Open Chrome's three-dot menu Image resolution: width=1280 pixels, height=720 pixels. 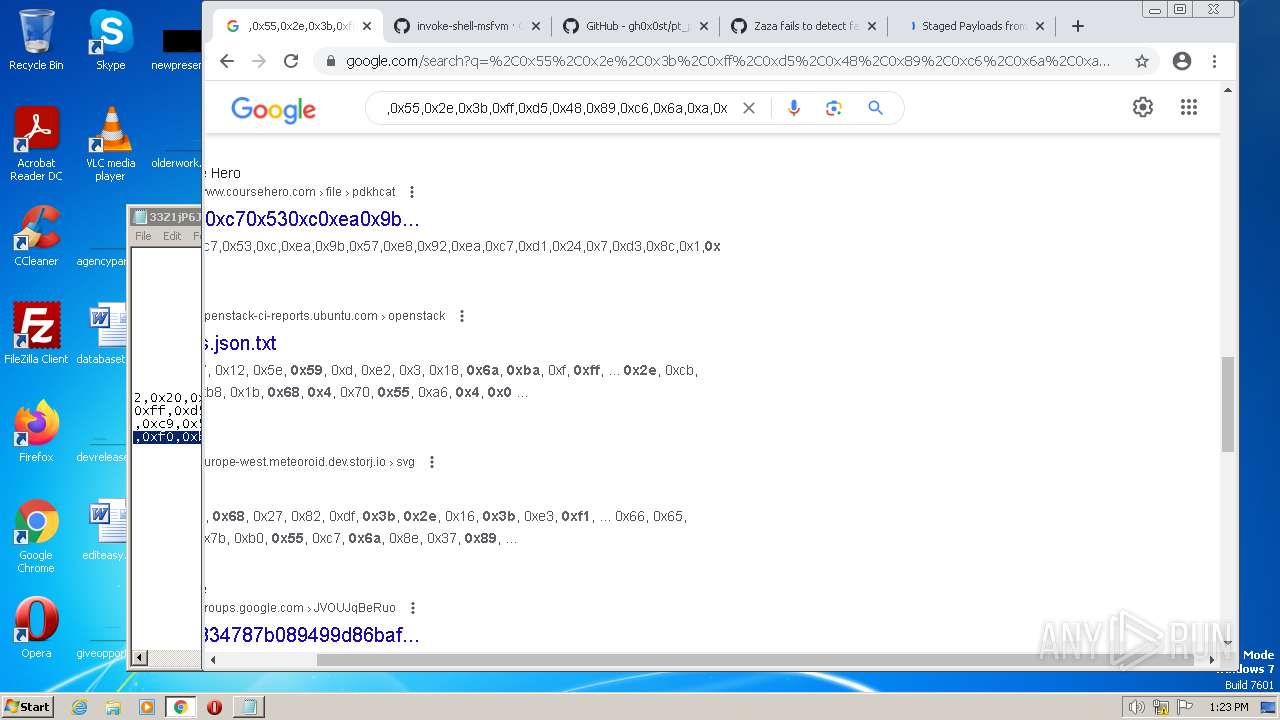(x=1214, y=61)
